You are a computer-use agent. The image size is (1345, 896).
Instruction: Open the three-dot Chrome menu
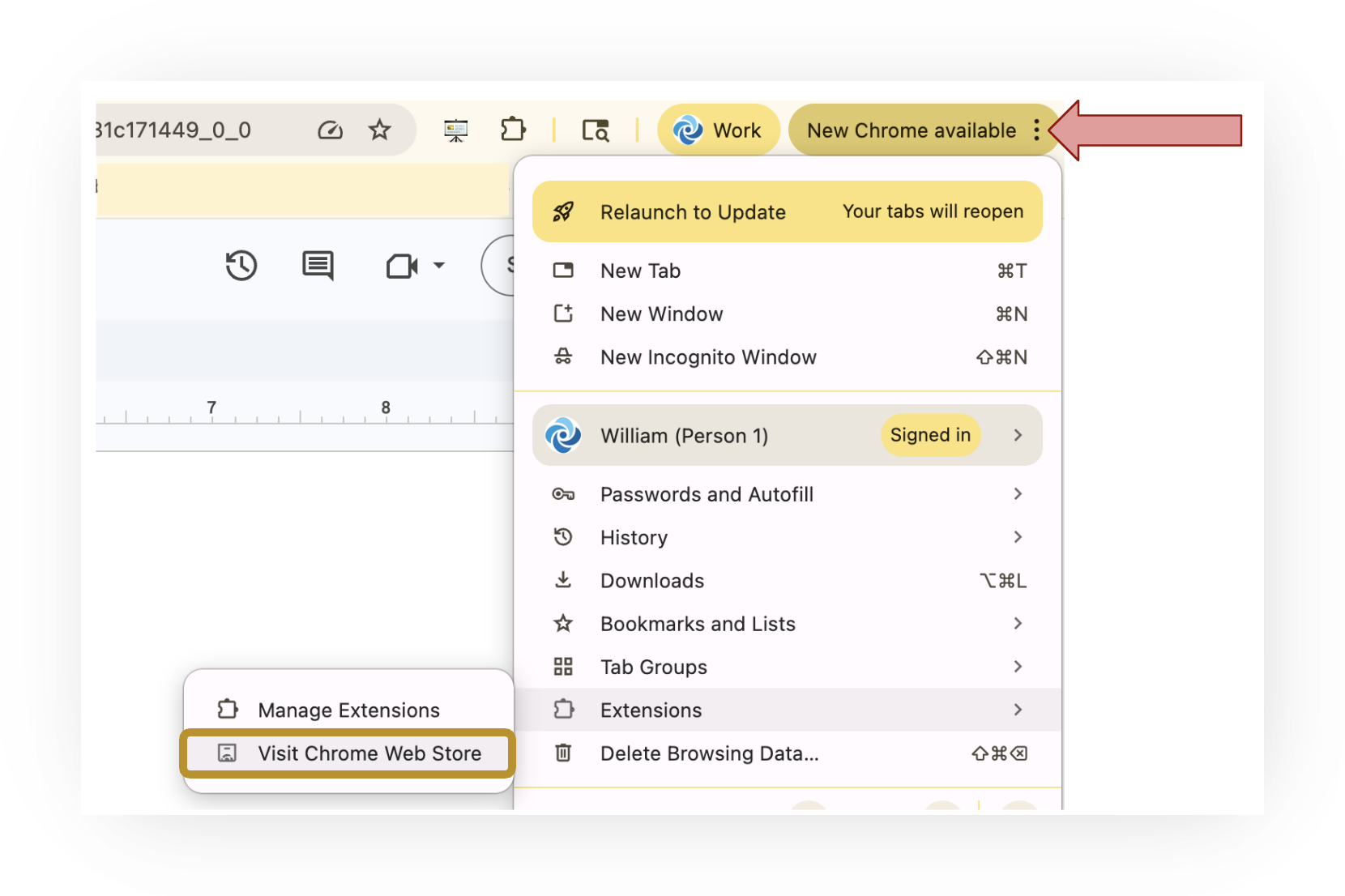[1037, 130]
